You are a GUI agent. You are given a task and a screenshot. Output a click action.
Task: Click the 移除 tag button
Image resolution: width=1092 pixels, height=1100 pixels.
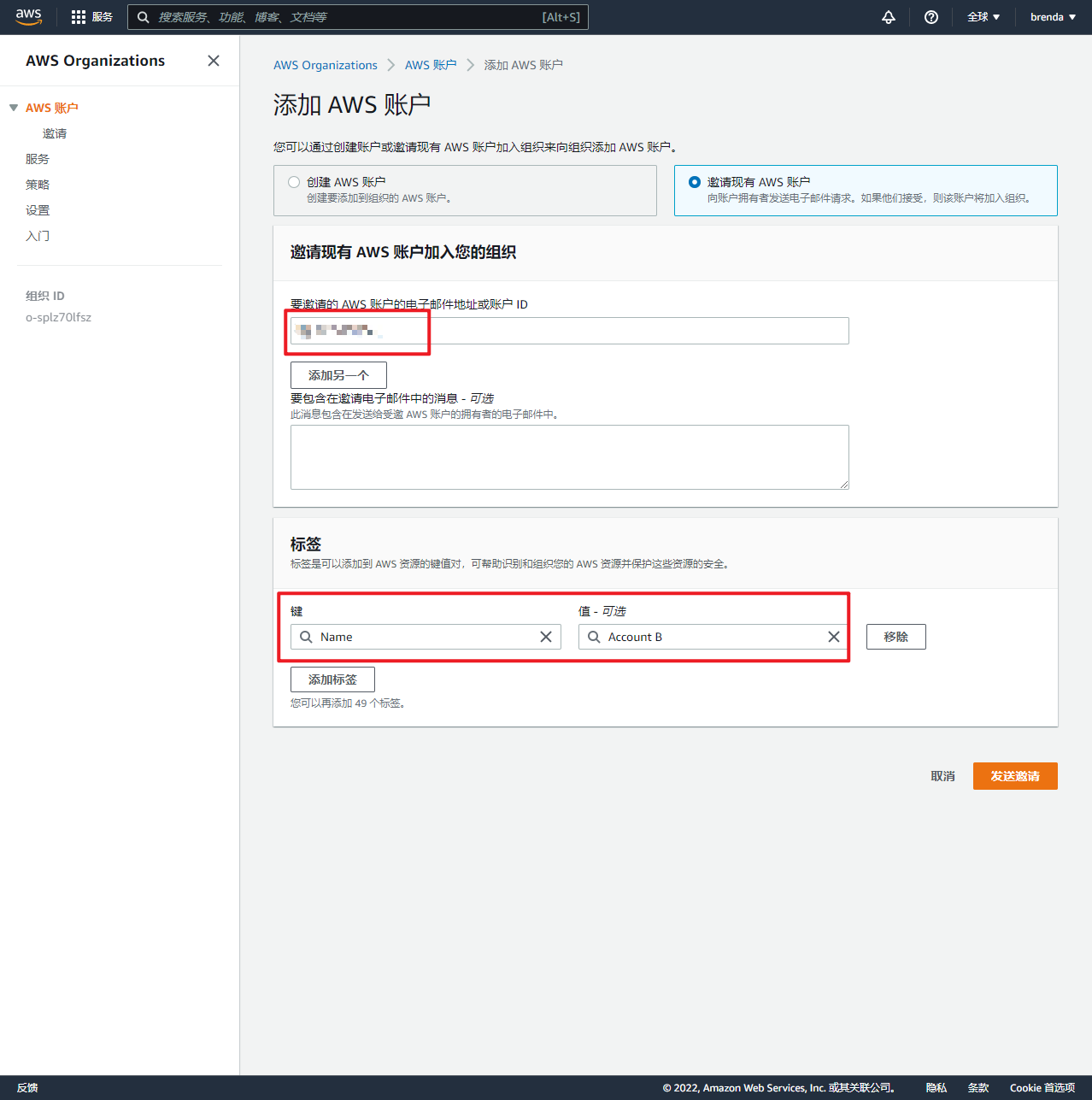pyautogui.click(x=896, y=637)
